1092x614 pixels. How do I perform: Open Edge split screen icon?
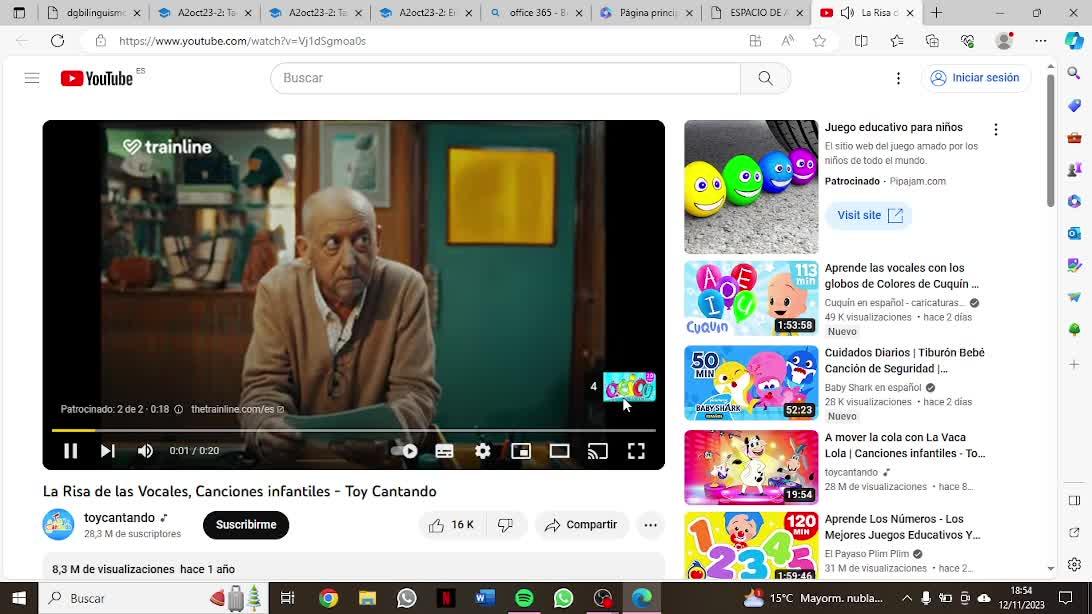tap(861, 41)
